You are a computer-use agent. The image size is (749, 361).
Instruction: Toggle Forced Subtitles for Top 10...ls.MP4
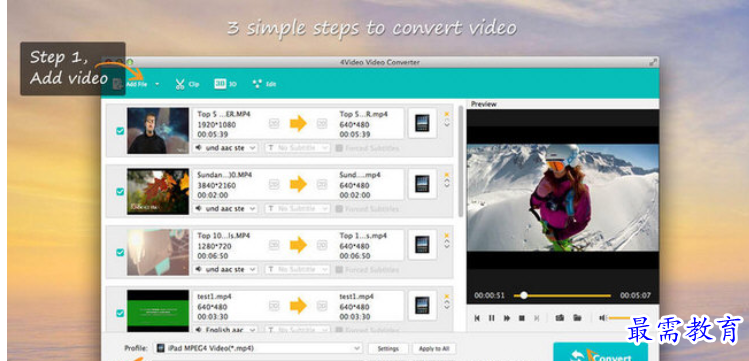339,269
